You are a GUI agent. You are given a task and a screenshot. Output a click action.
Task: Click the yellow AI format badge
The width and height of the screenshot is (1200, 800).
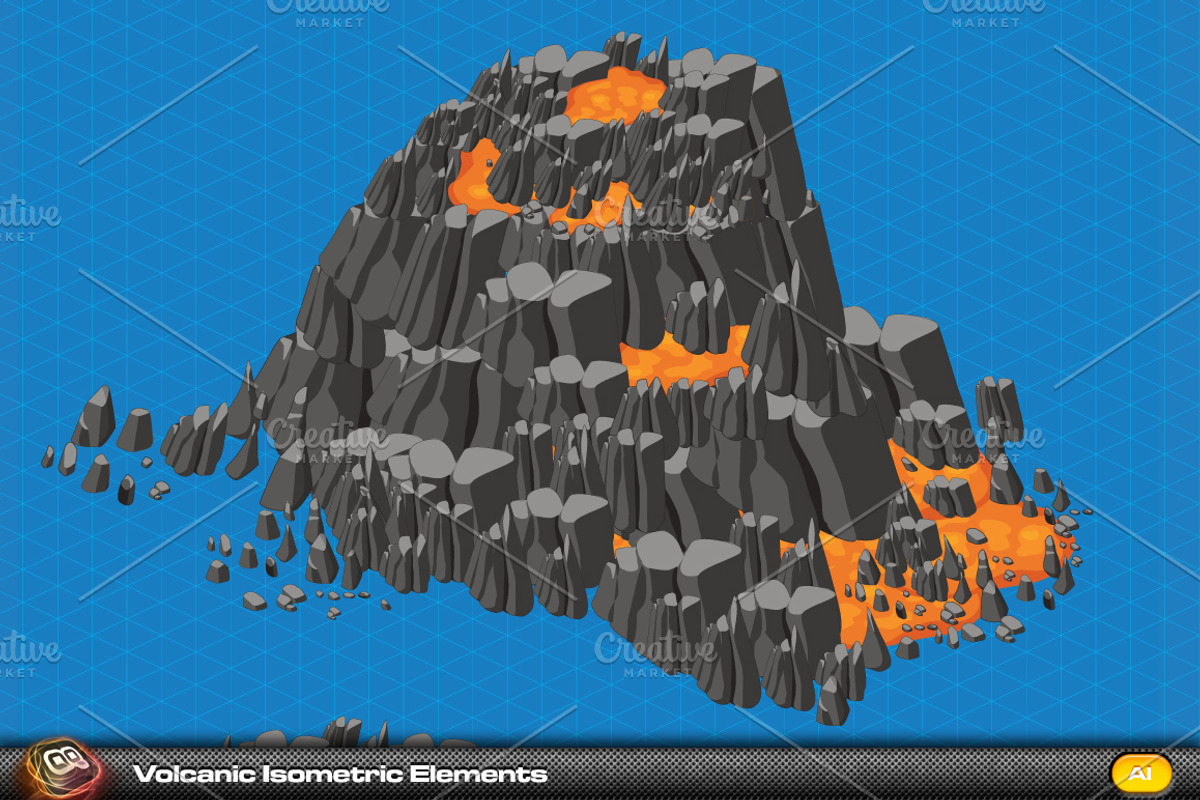point(1141,772)
